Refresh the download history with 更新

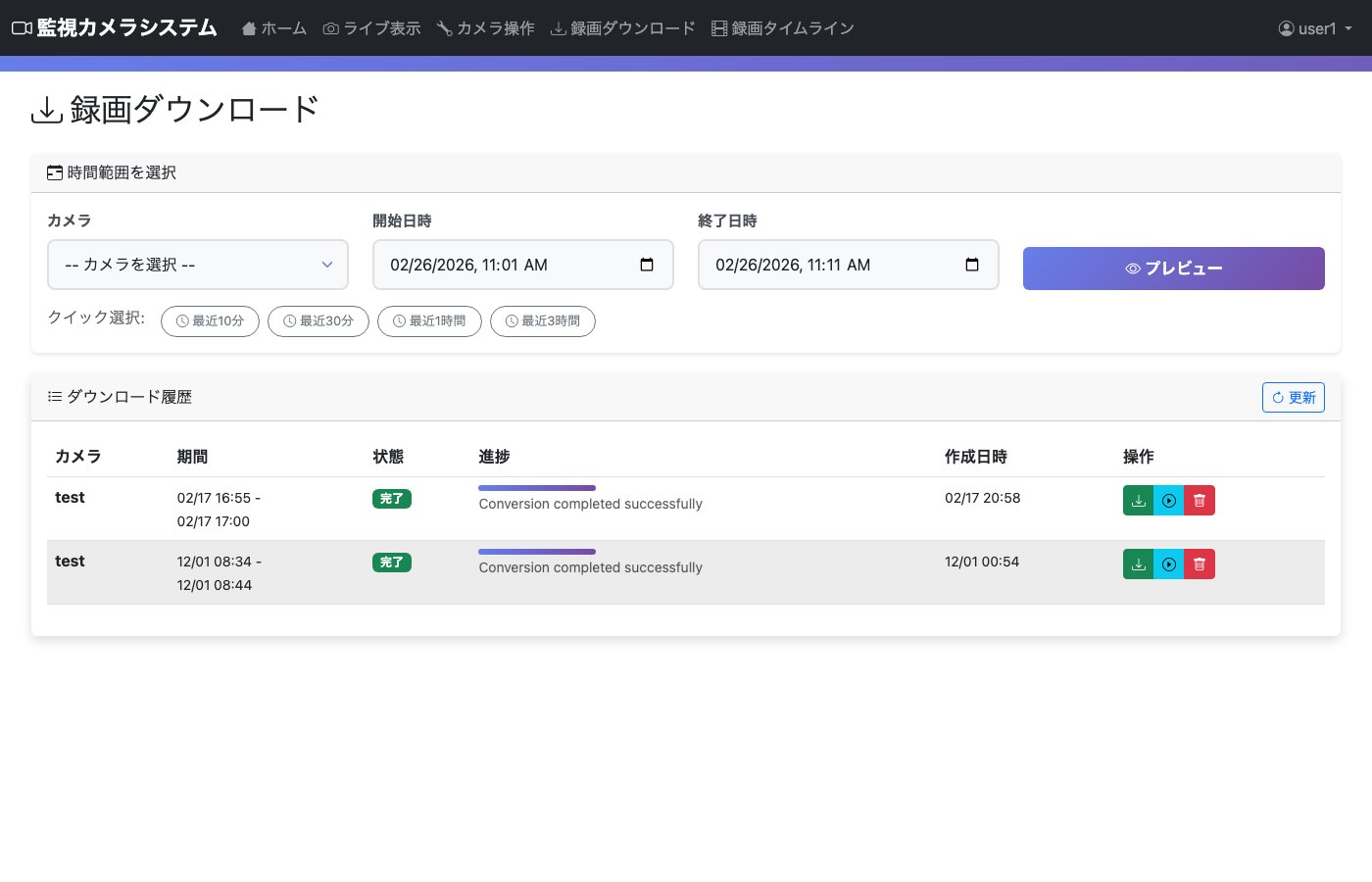[1293, 397]
